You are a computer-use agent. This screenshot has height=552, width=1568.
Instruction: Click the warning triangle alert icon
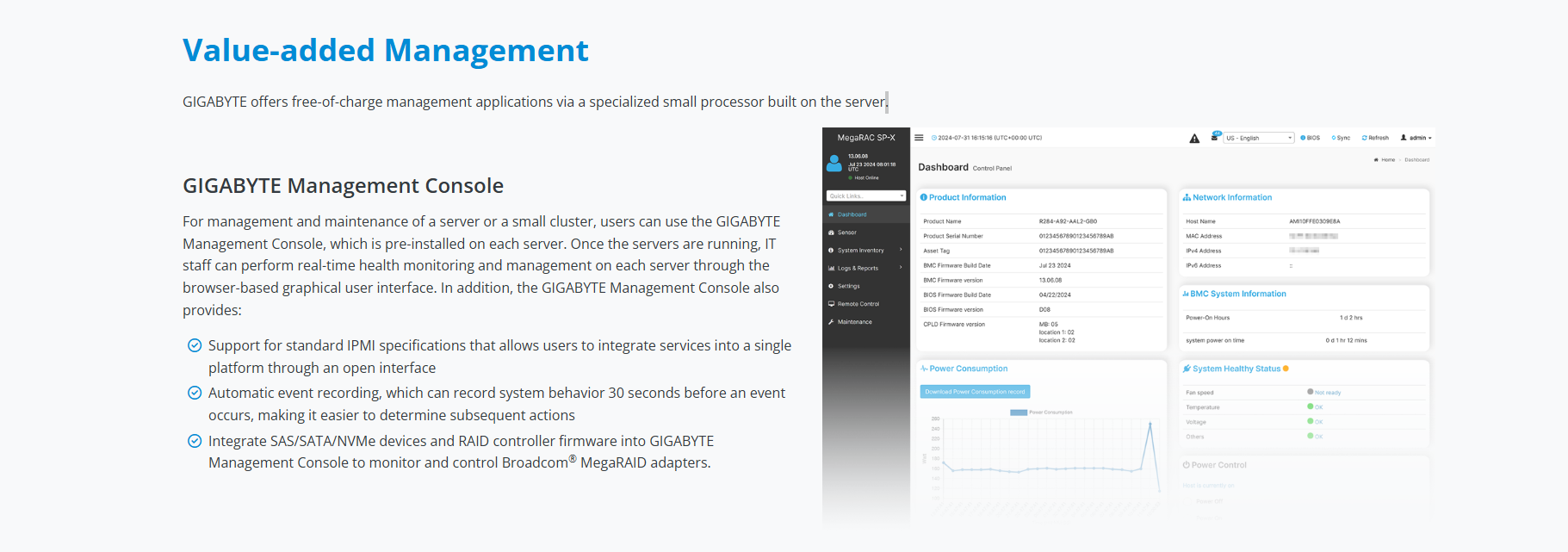[1194, 139]
